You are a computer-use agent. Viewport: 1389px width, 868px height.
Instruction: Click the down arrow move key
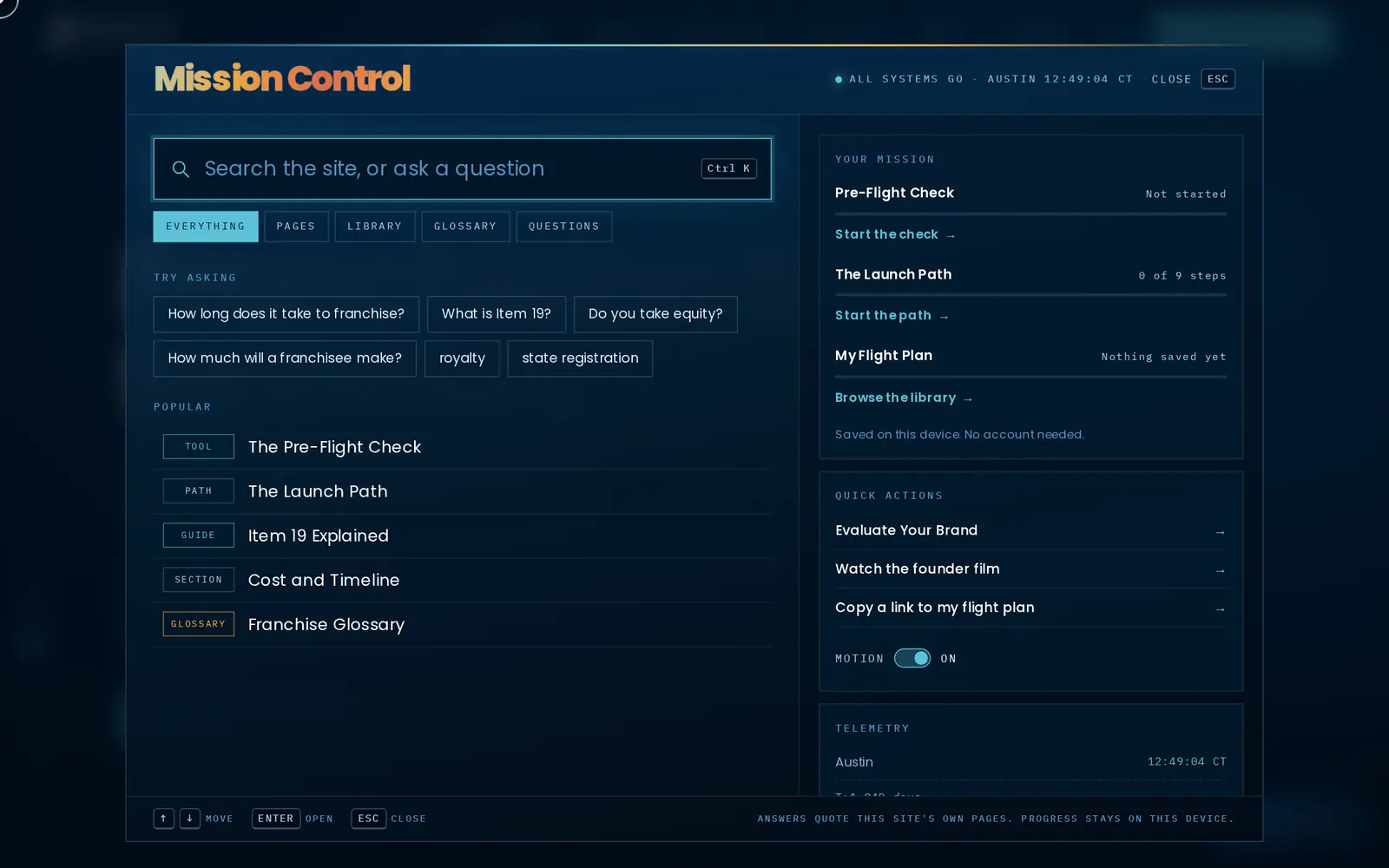[x=189, y=819]
